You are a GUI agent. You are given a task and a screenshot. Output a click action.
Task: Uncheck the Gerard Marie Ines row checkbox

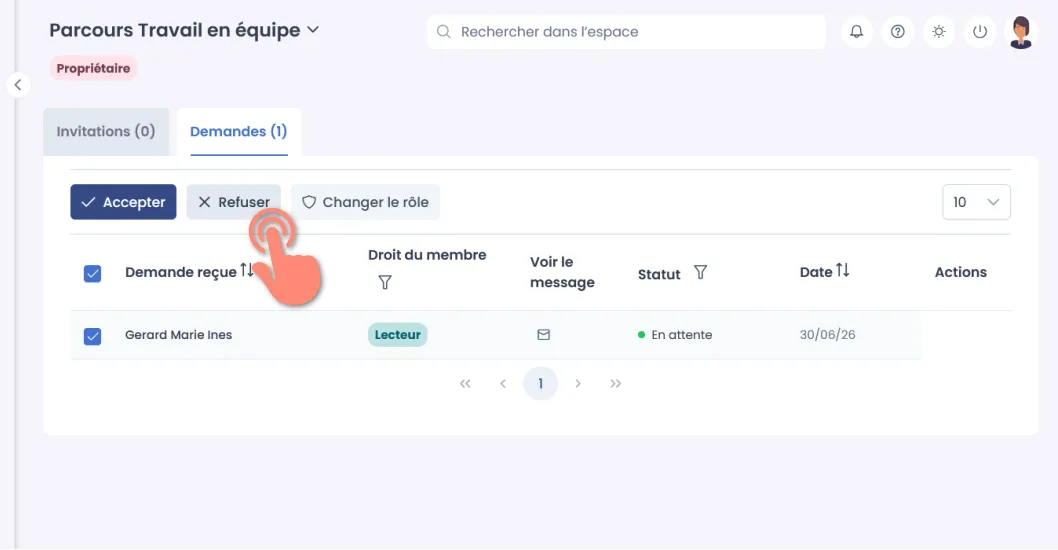point(92,335)
